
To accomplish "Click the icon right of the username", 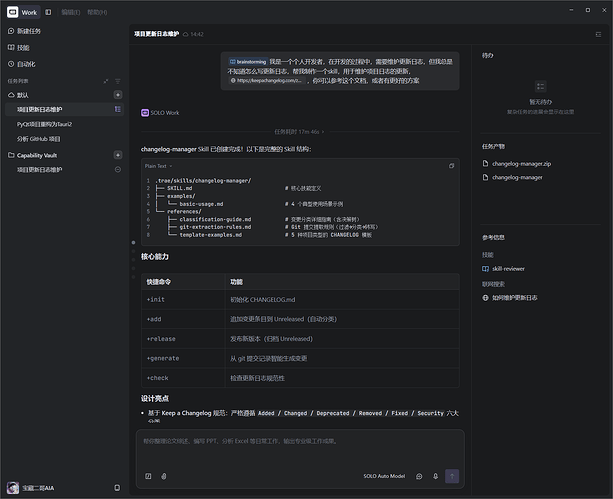I will 117,488.
